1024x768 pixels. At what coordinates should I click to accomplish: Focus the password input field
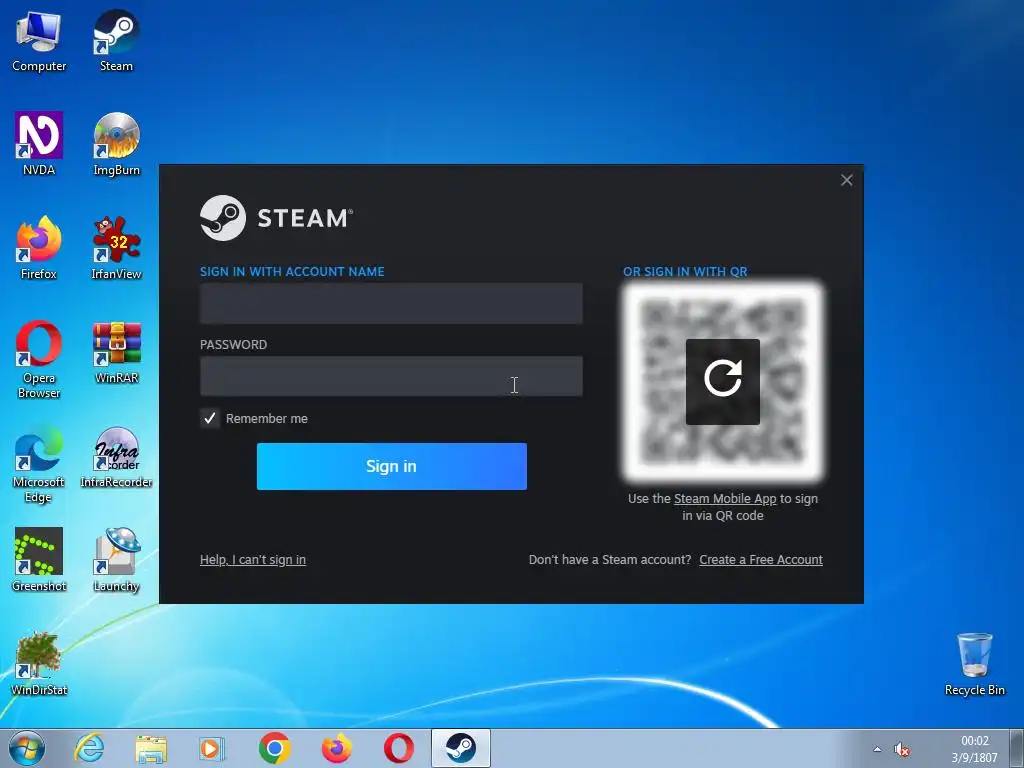(x=391, y=376)
